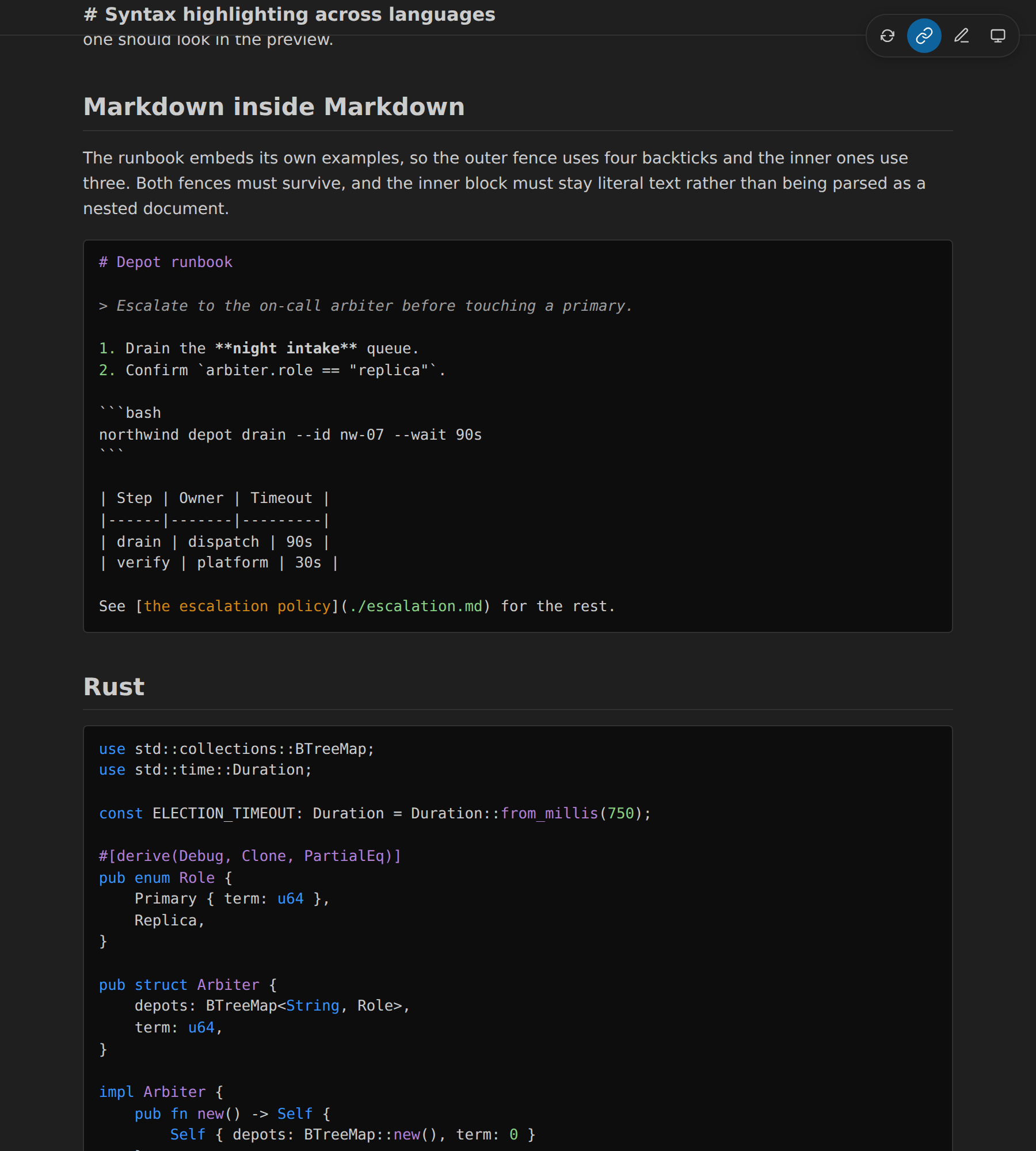Click the "ELECTION_TIMEOUT" constant name
Screen dimensions: 1036x1151
tap(224, 813)
